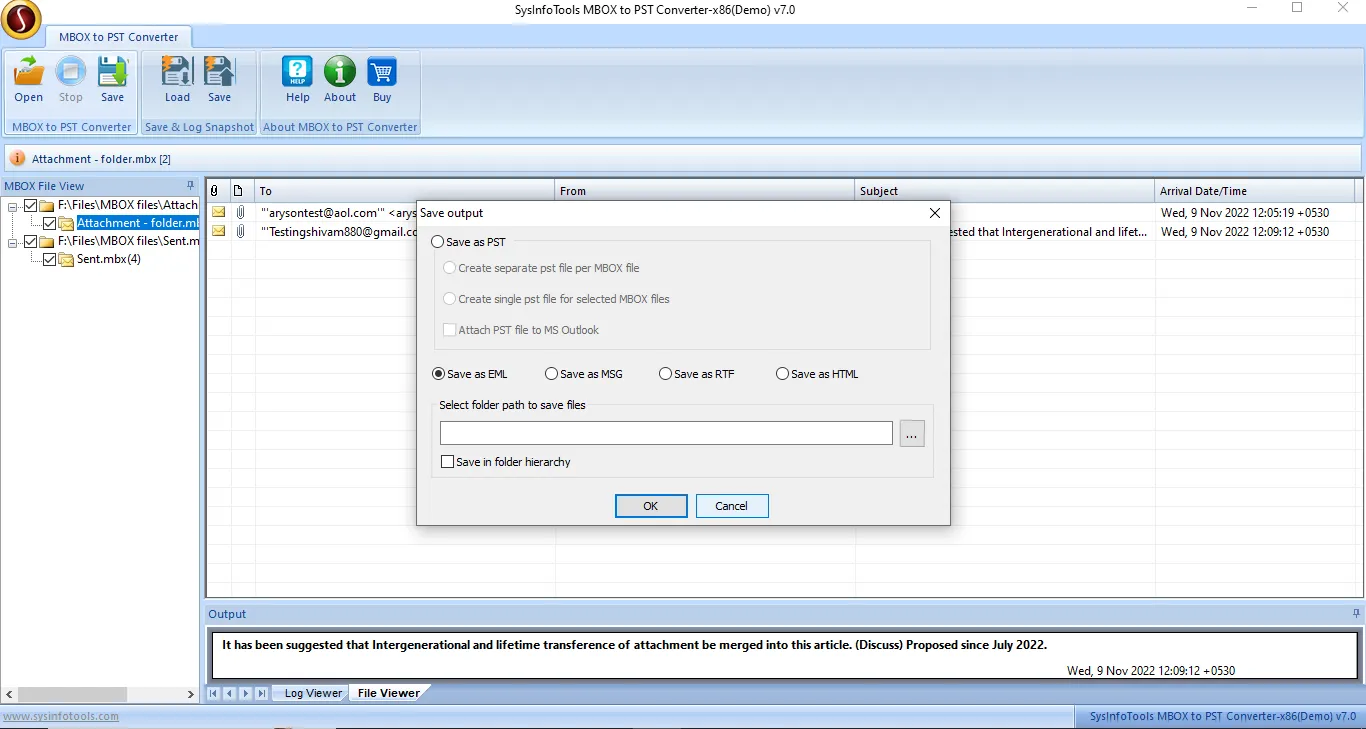Click the info icon beside Attachment - folder.mbx [2]
Image resolution: width=1366 pixels, height=729 pixels.
tap(17, 159)
